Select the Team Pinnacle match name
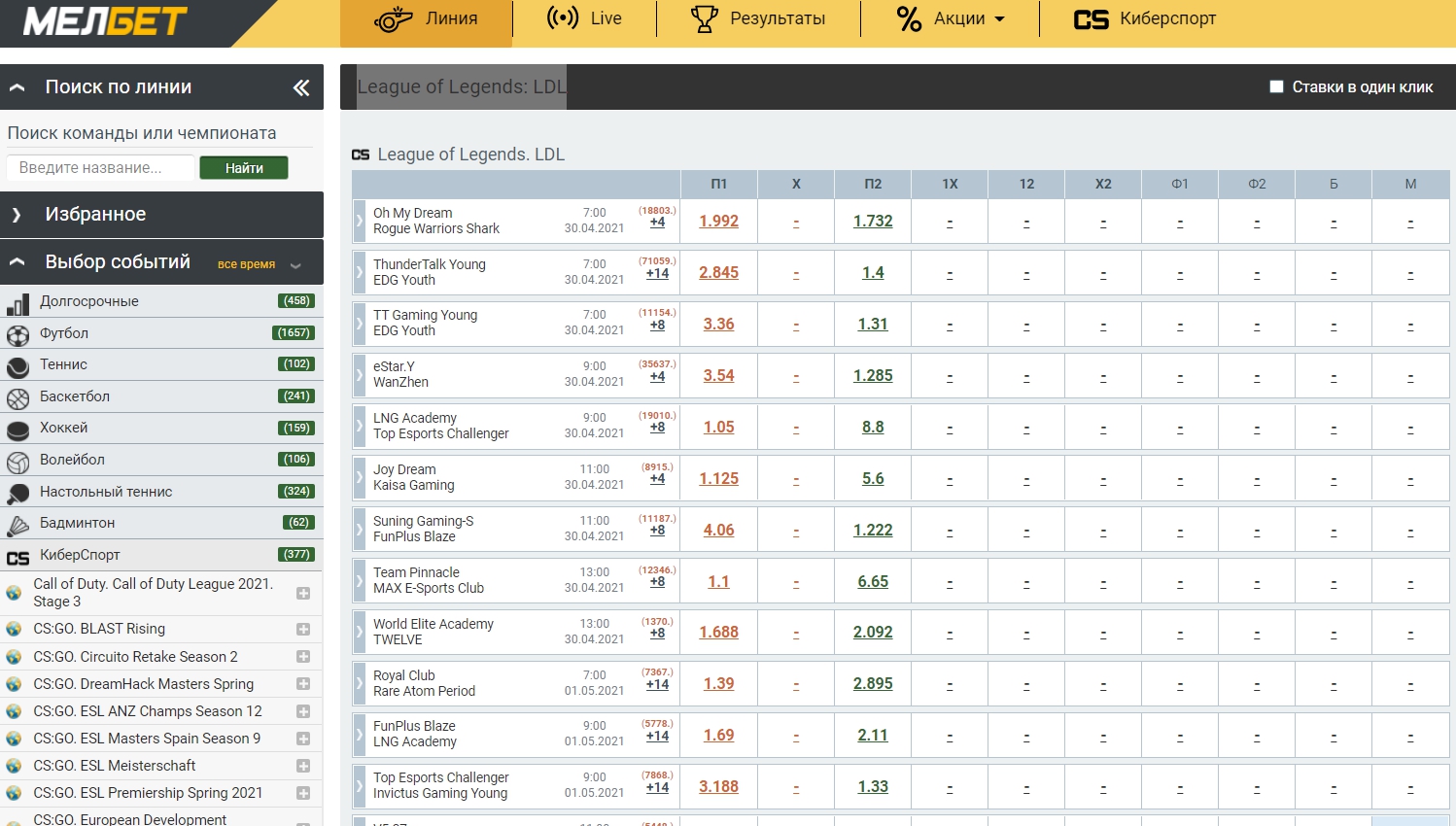The width and height of the screenshot is (1456, 826). pyautogui.click(x=416, y=572)
